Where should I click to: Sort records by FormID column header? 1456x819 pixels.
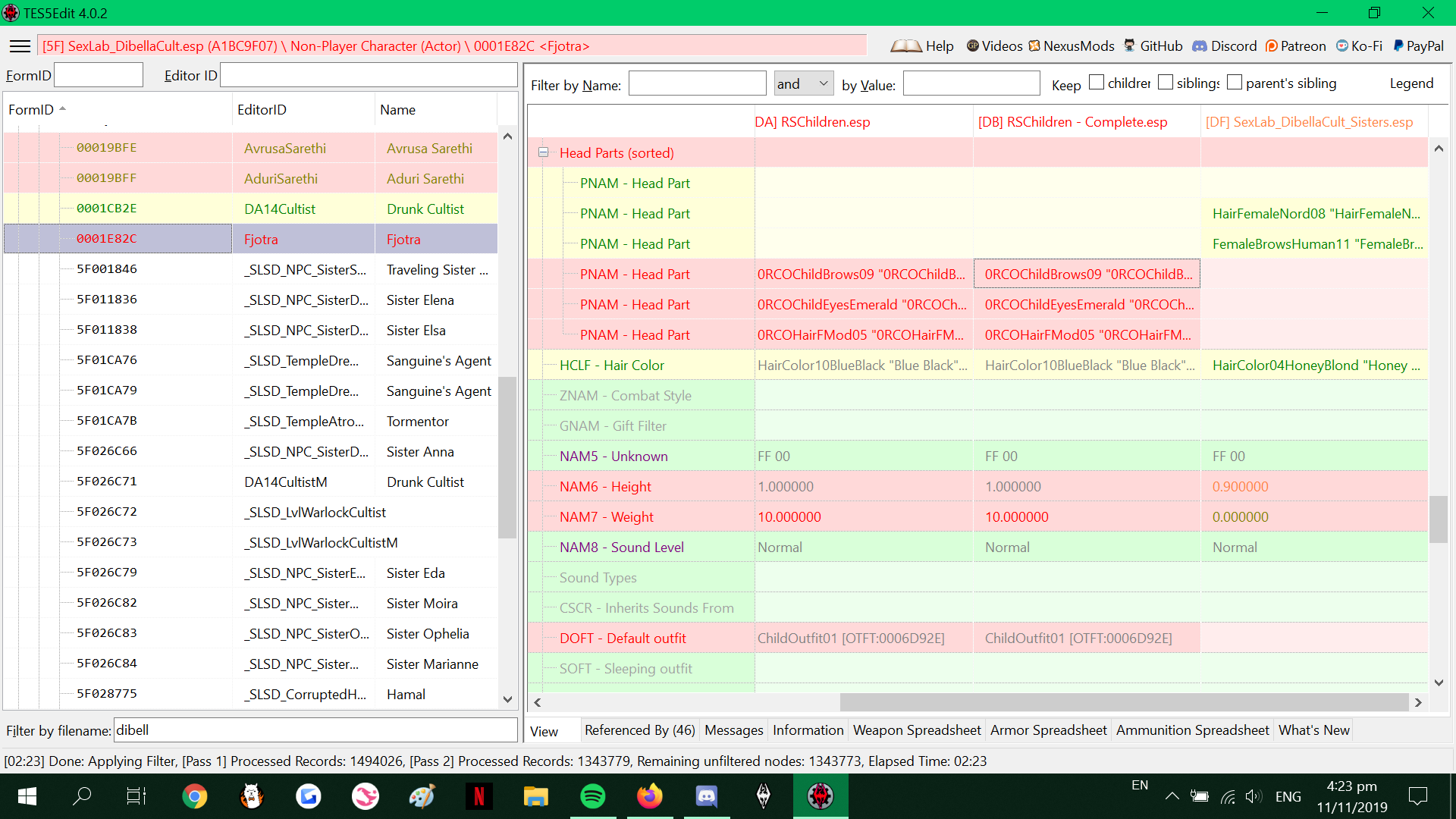click(118, 110)
